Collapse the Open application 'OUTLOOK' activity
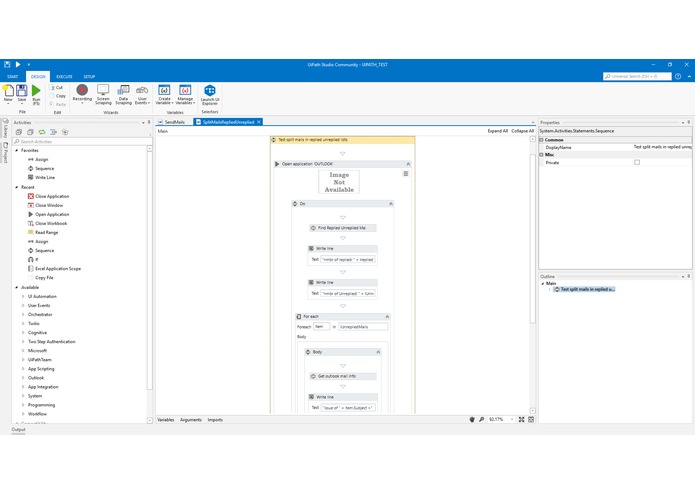 pyautogui.click(x=408, y=164)
